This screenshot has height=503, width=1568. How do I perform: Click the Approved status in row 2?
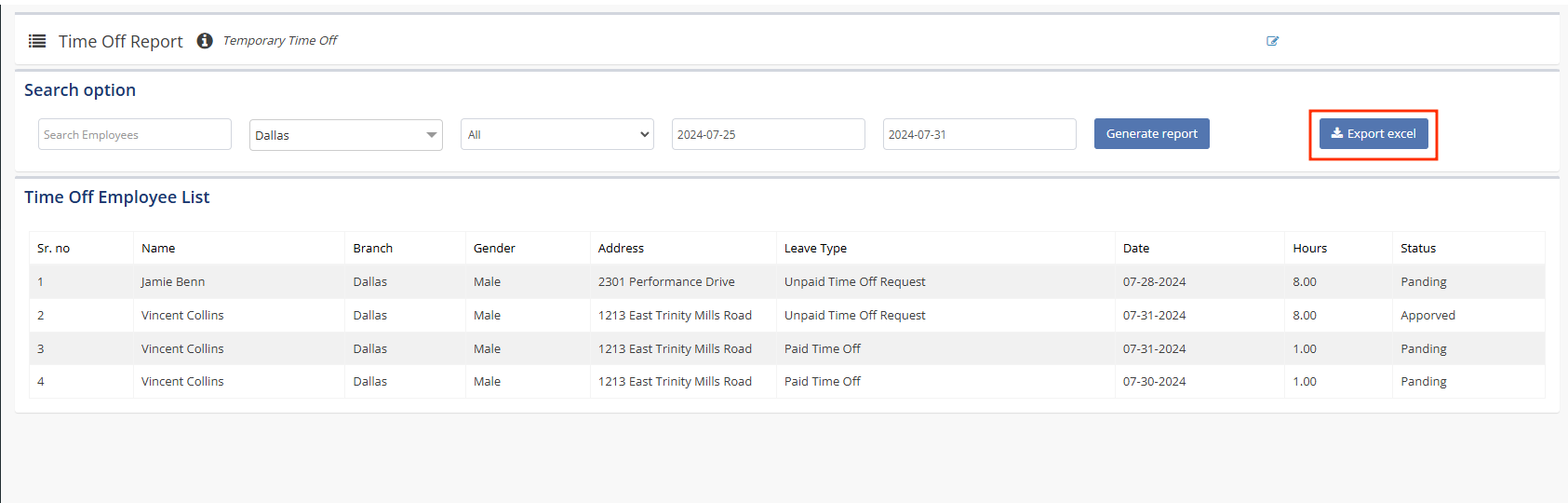[1427, 316]
